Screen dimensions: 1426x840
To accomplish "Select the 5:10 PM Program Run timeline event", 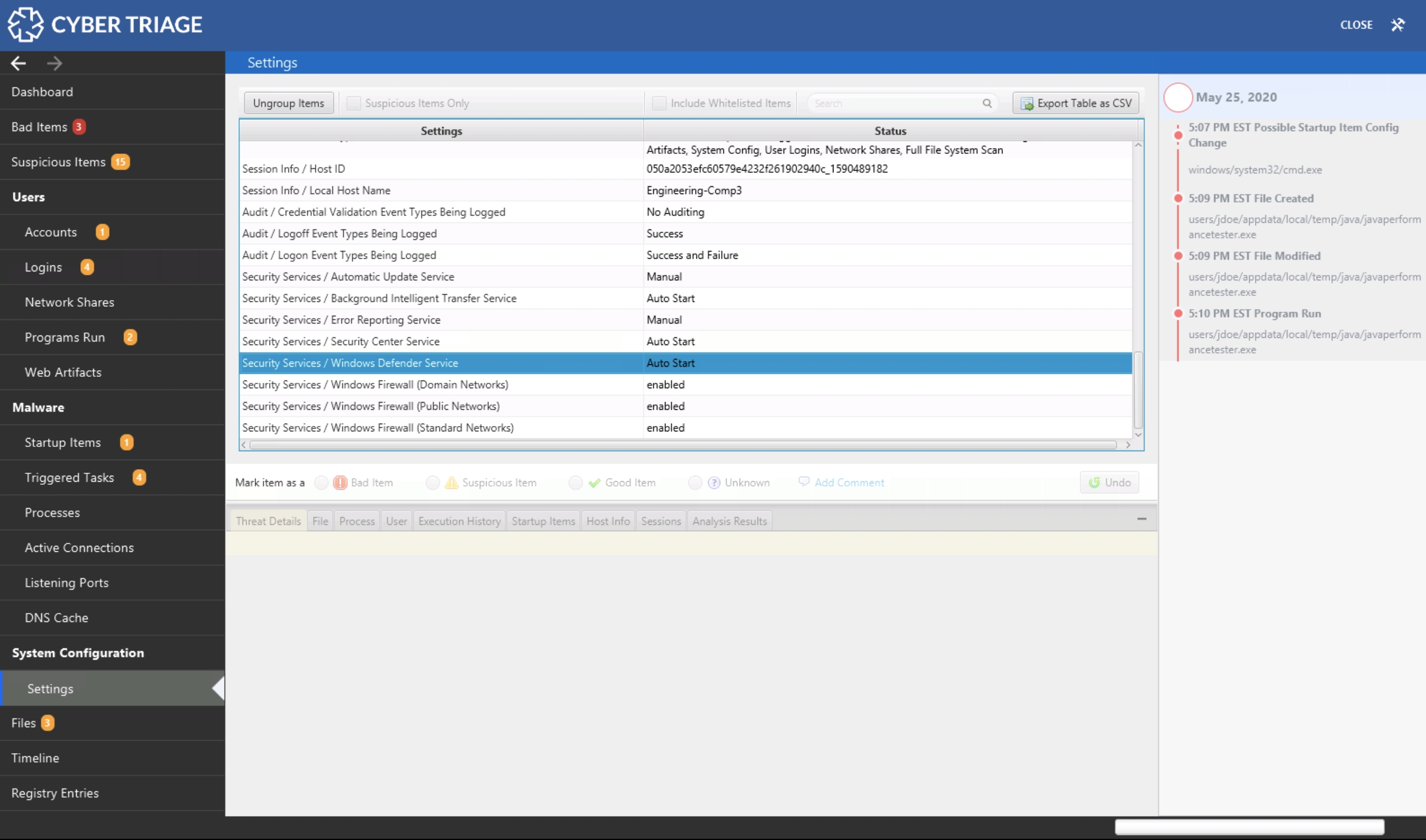I will [x=1254, y=313].
